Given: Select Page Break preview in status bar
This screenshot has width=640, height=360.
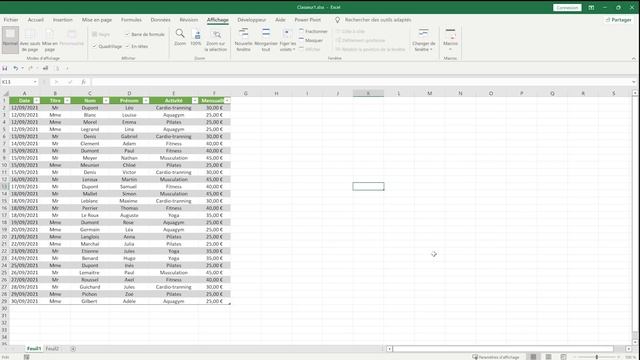Looking at the screenshot, I should (x=563, y=357).
